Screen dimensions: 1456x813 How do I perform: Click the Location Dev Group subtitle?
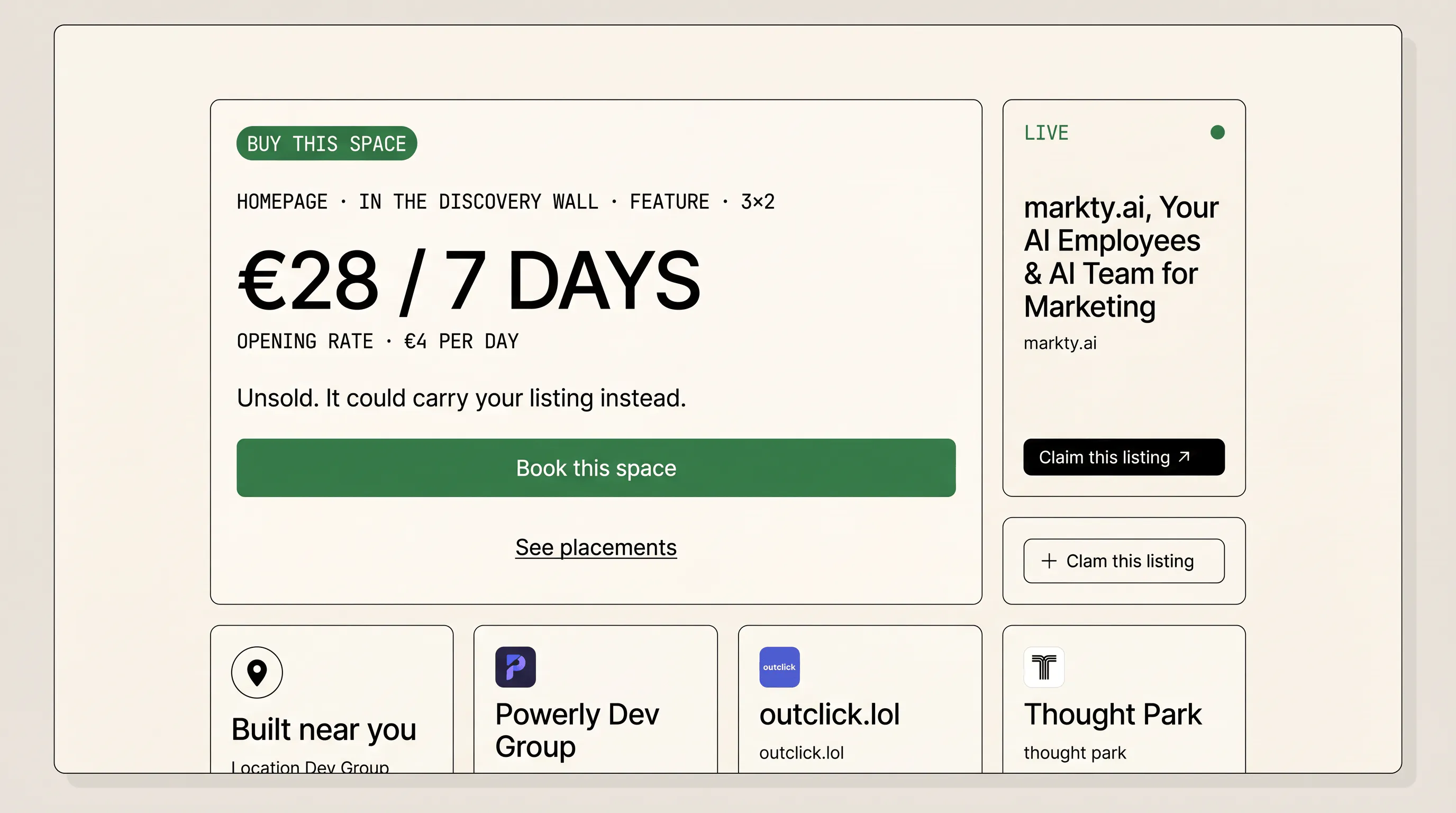pos(310,766)
